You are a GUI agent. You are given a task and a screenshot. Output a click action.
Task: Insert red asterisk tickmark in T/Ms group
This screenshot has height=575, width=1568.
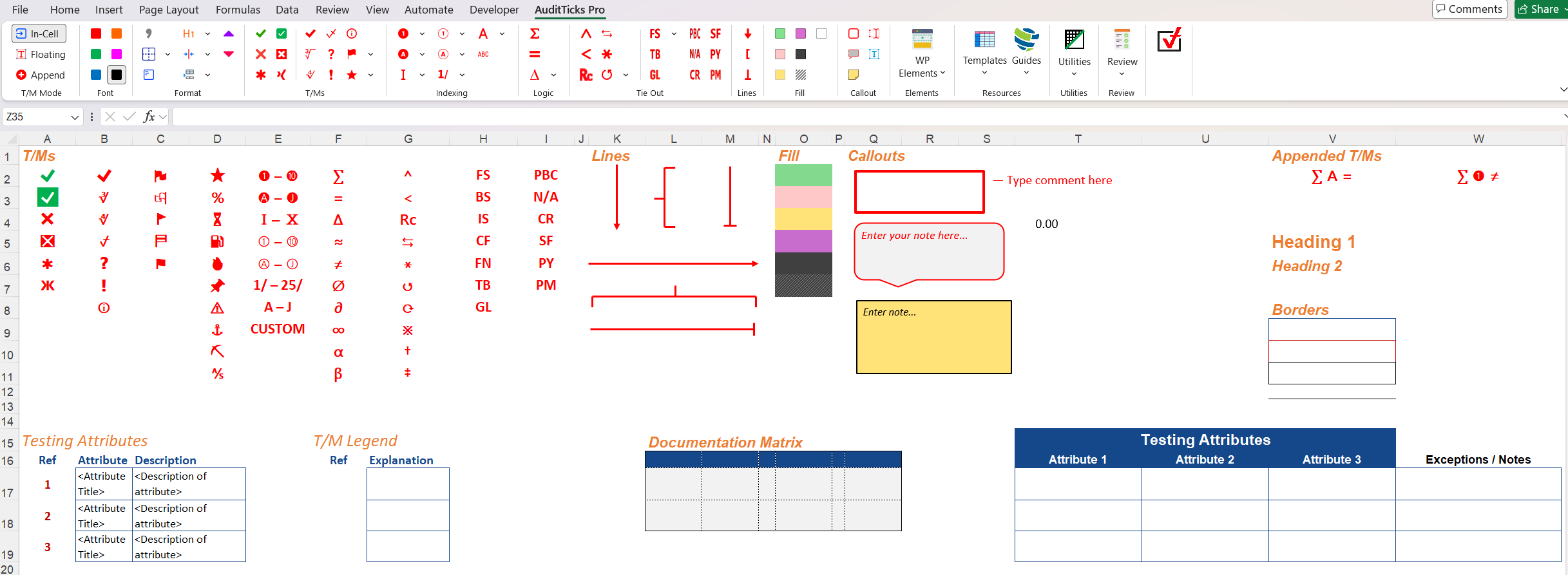click(x=261, y=75)
